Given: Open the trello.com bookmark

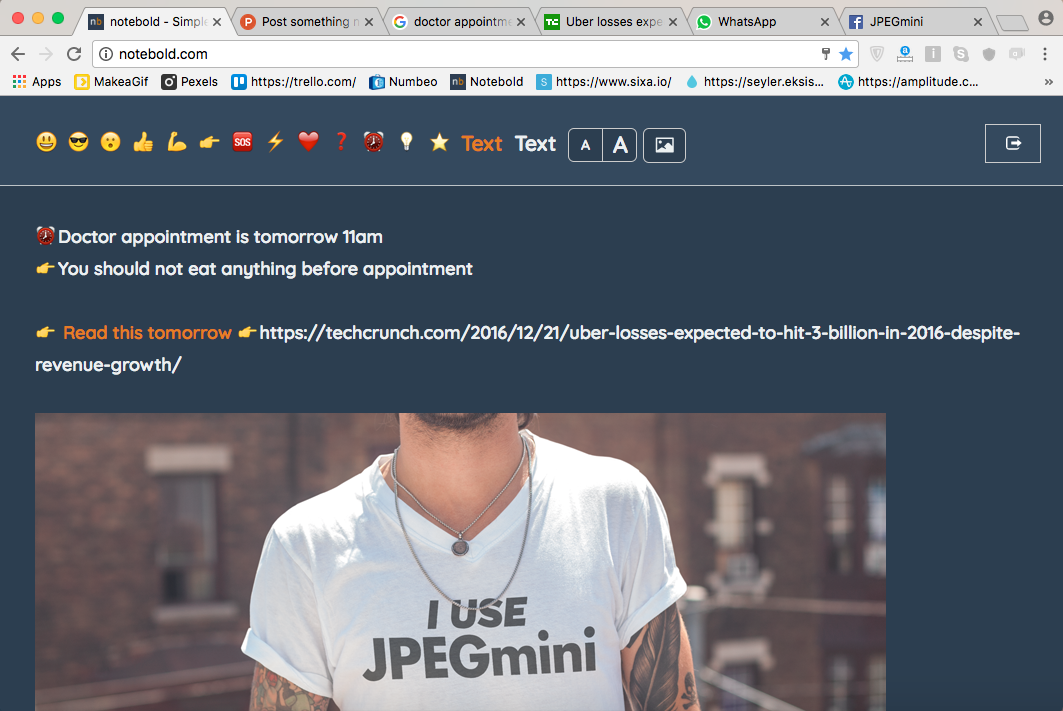Looking at the screenshot, I should click(x=294, y=82).
